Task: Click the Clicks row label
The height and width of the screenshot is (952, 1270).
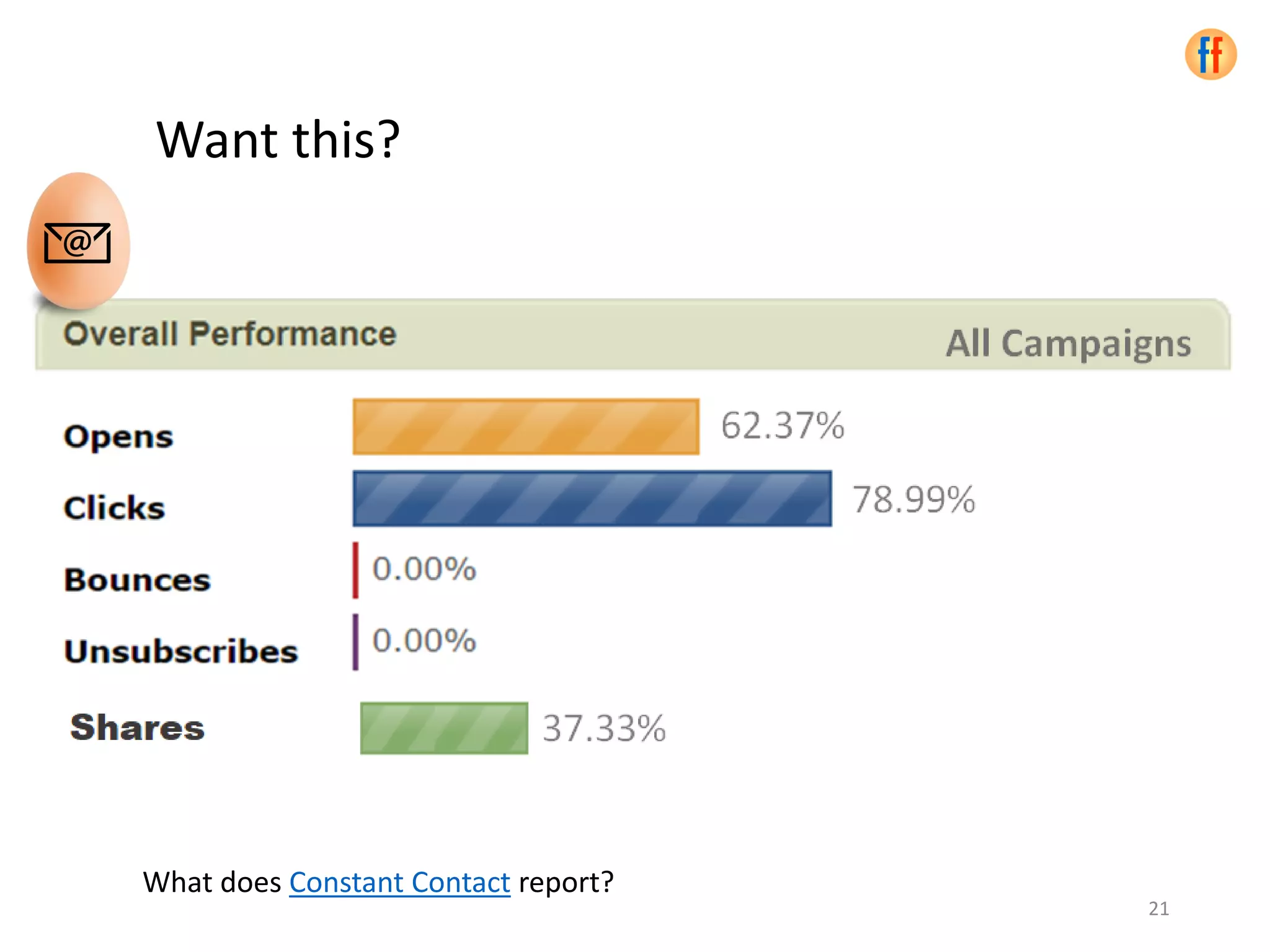Action: [x=114, y=508]
